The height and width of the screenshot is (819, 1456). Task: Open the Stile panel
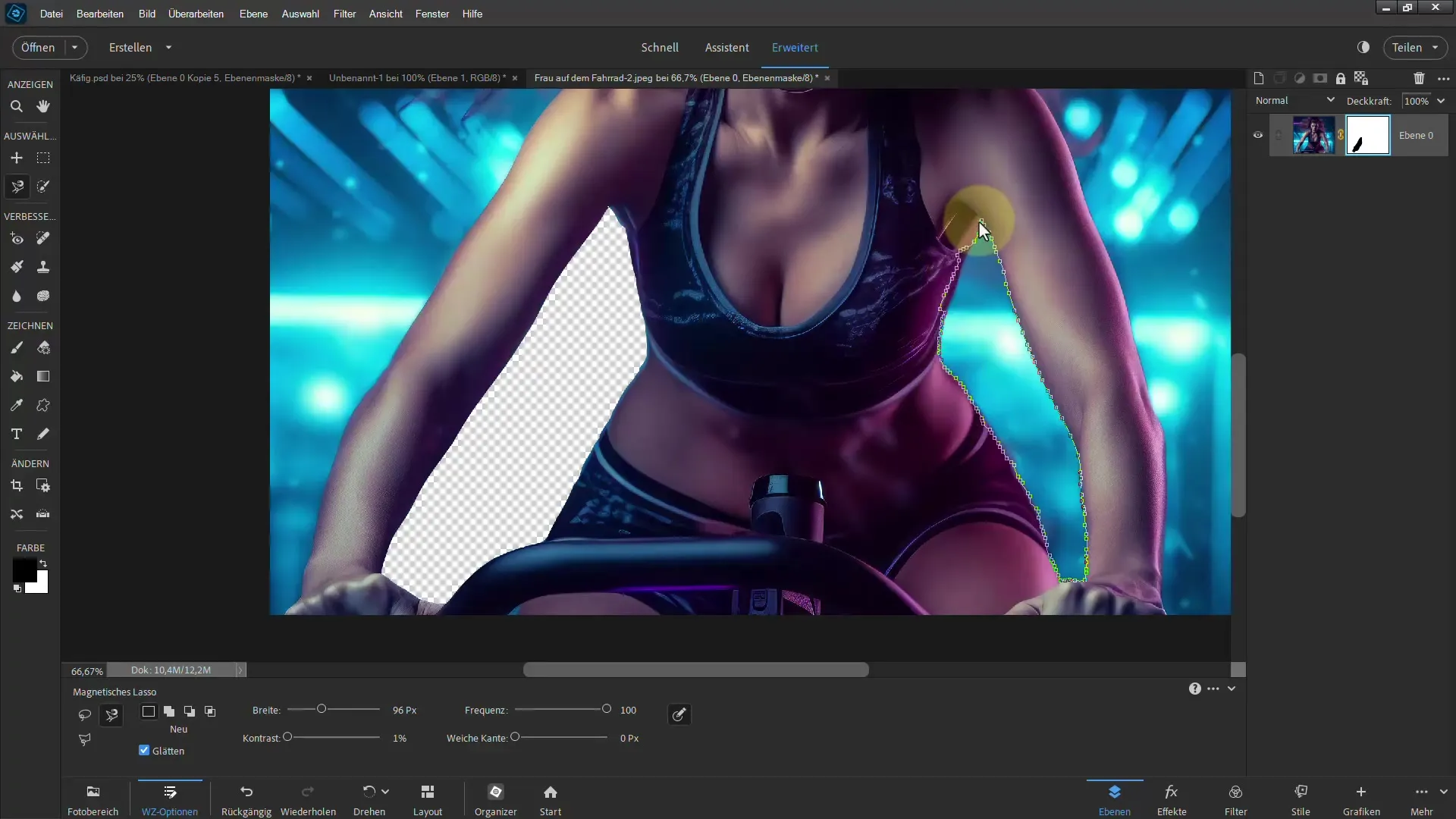(1301, 800)
